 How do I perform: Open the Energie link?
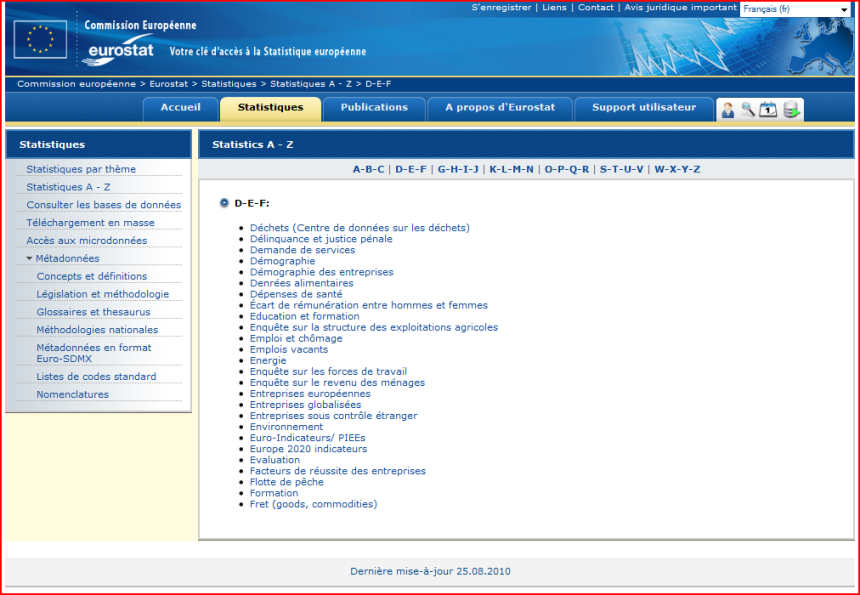pyautogui.click(x=268, y=360)
